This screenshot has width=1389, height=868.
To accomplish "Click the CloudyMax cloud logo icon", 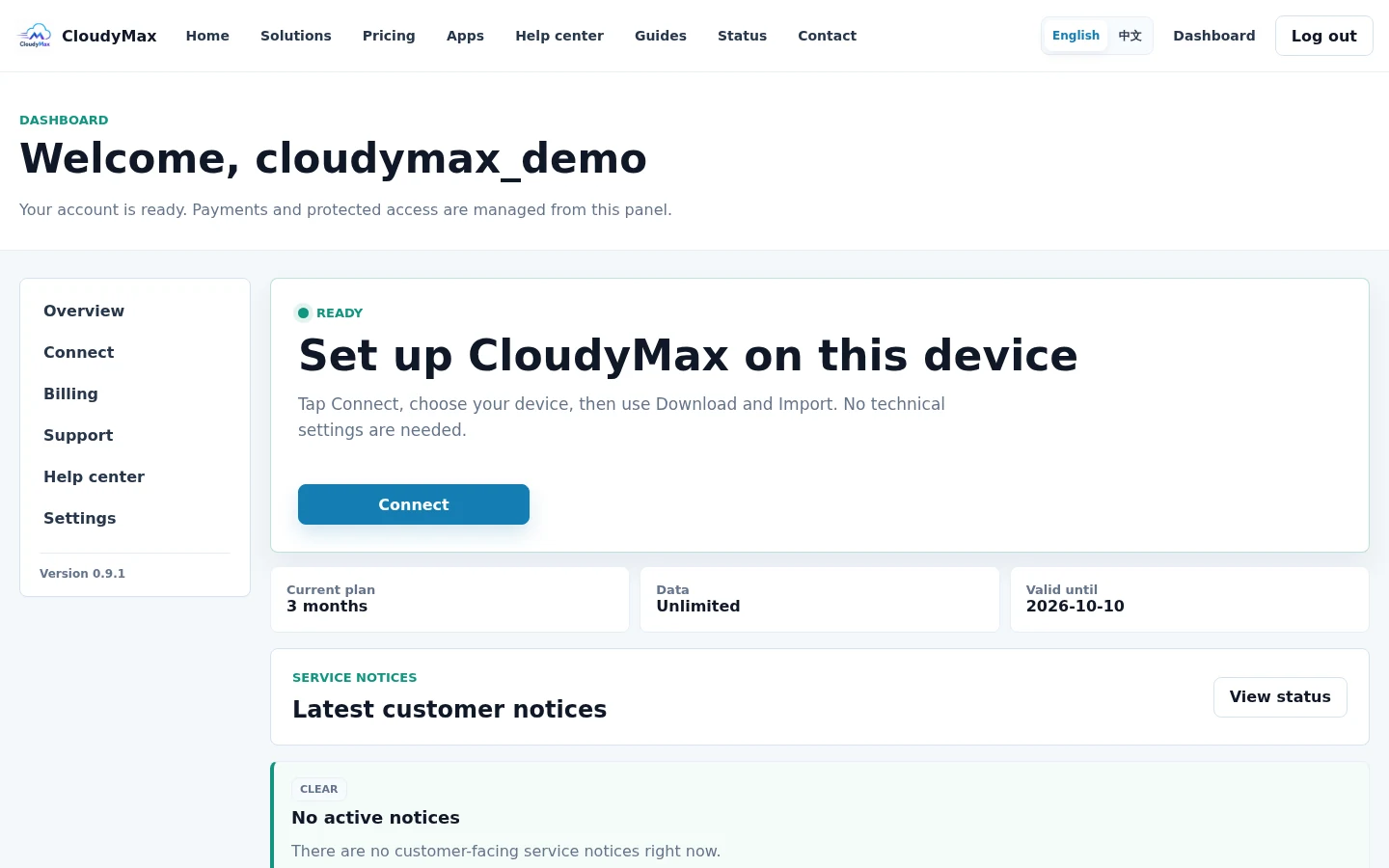I will pos(35,36).
